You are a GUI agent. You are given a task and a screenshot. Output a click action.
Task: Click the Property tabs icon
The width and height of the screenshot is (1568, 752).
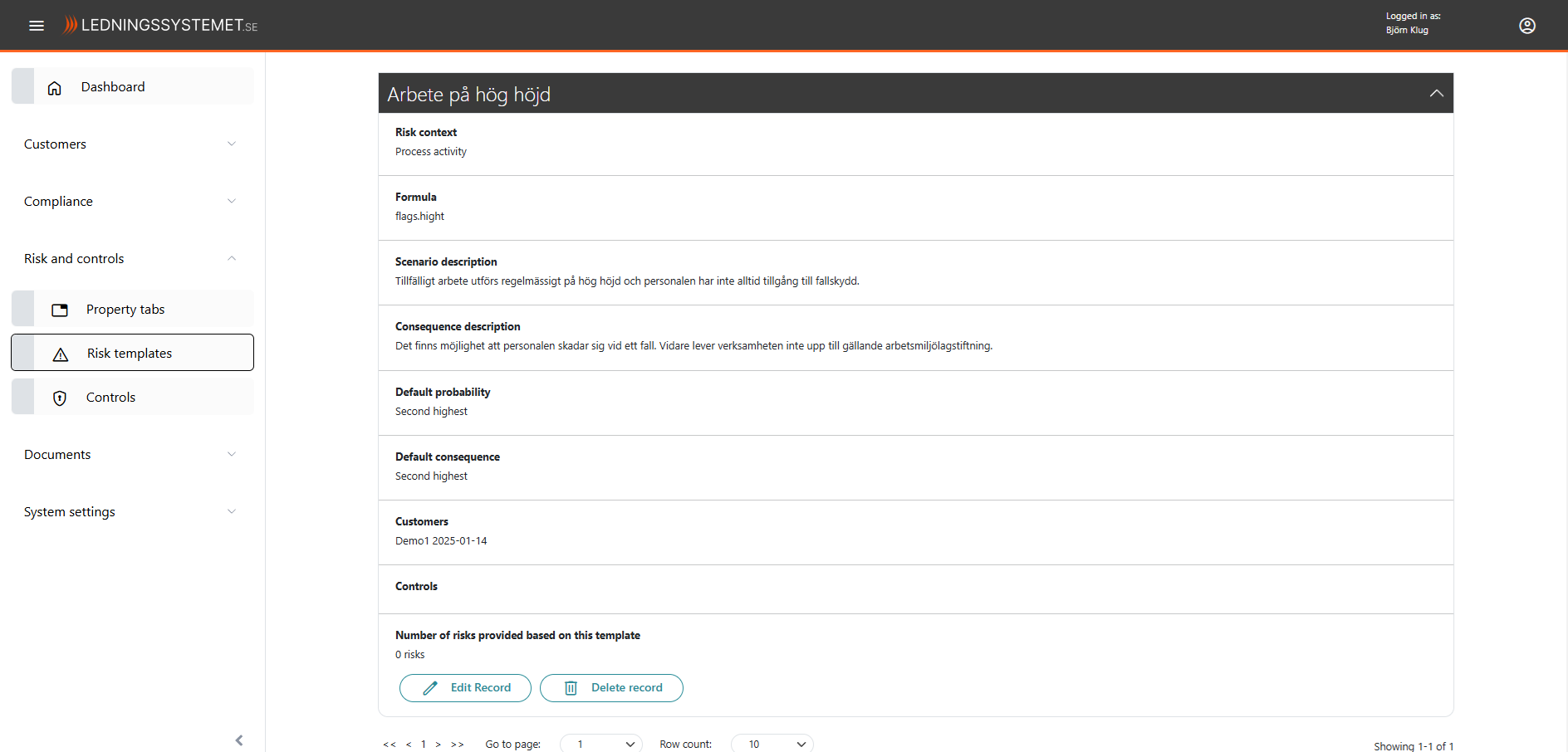pos(60,310)
